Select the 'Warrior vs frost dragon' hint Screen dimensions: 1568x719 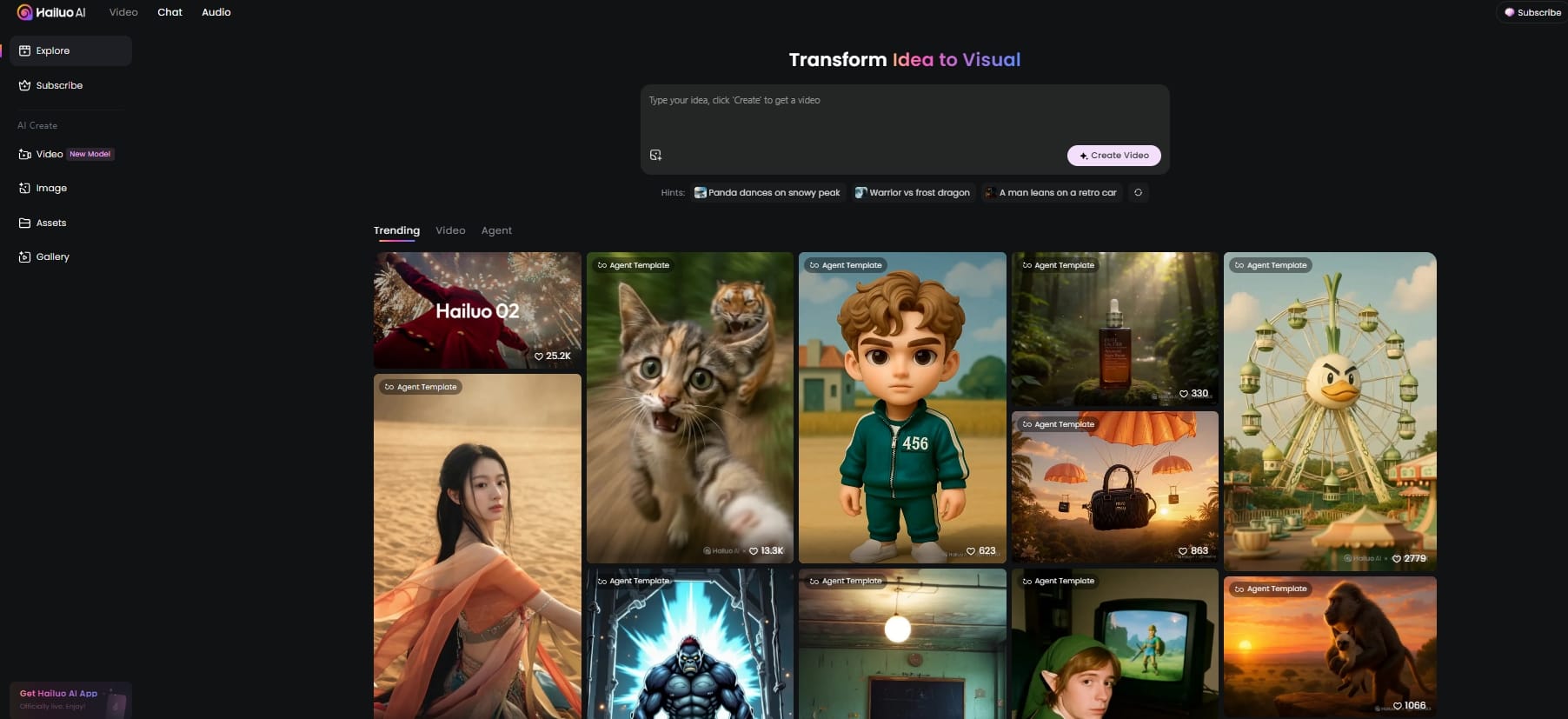913,193
